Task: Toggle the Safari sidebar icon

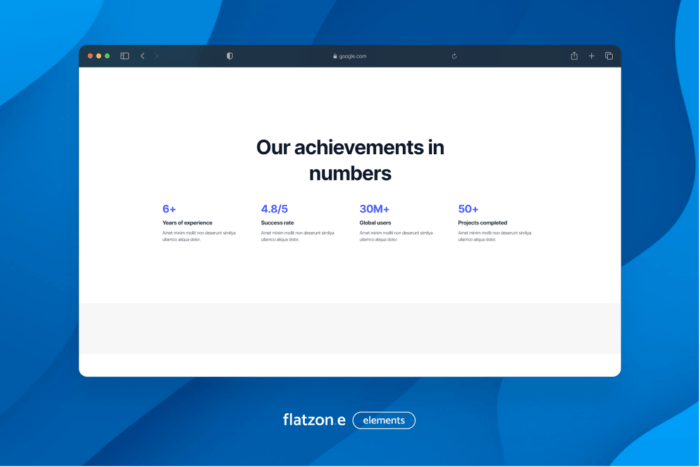Action: click(x=125, y=56)
